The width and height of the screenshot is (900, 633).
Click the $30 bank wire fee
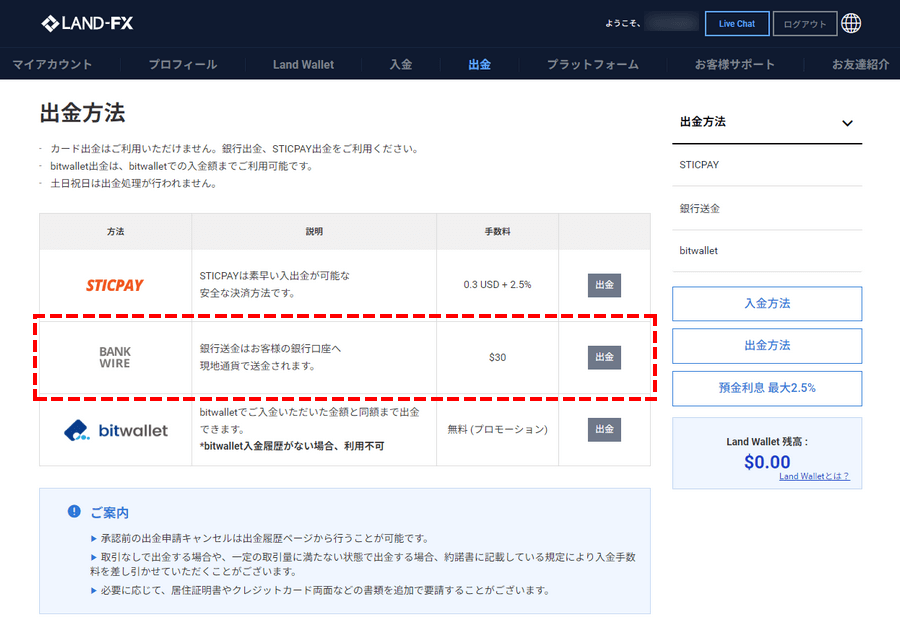497,358
